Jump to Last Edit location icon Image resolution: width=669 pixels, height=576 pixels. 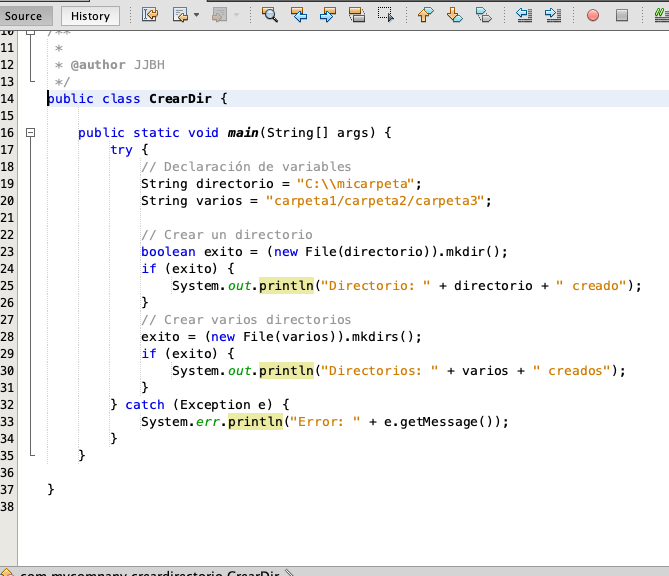pos(150,15)
